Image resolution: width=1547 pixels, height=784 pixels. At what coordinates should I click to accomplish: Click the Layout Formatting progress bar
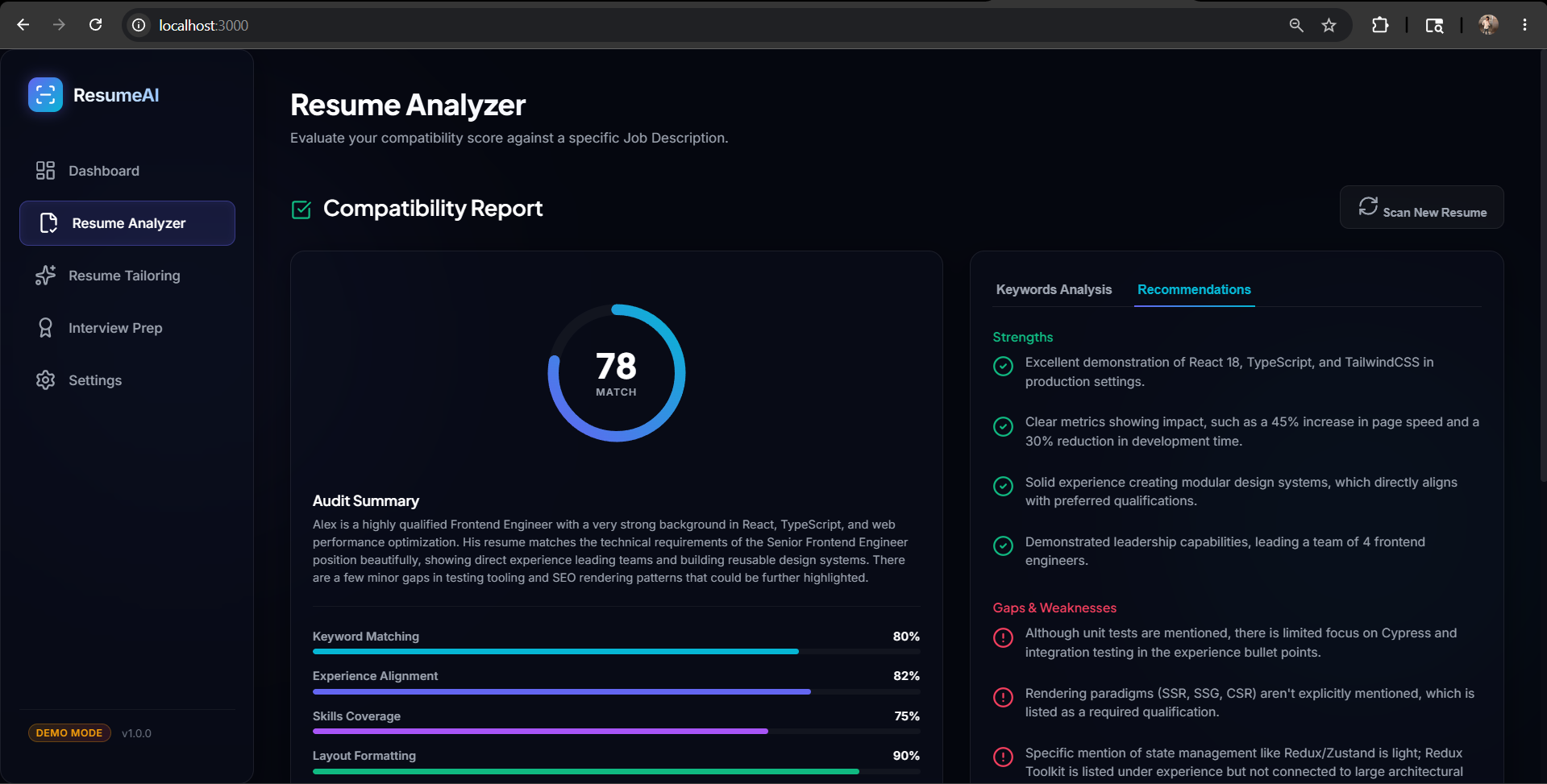coord(616,771)
